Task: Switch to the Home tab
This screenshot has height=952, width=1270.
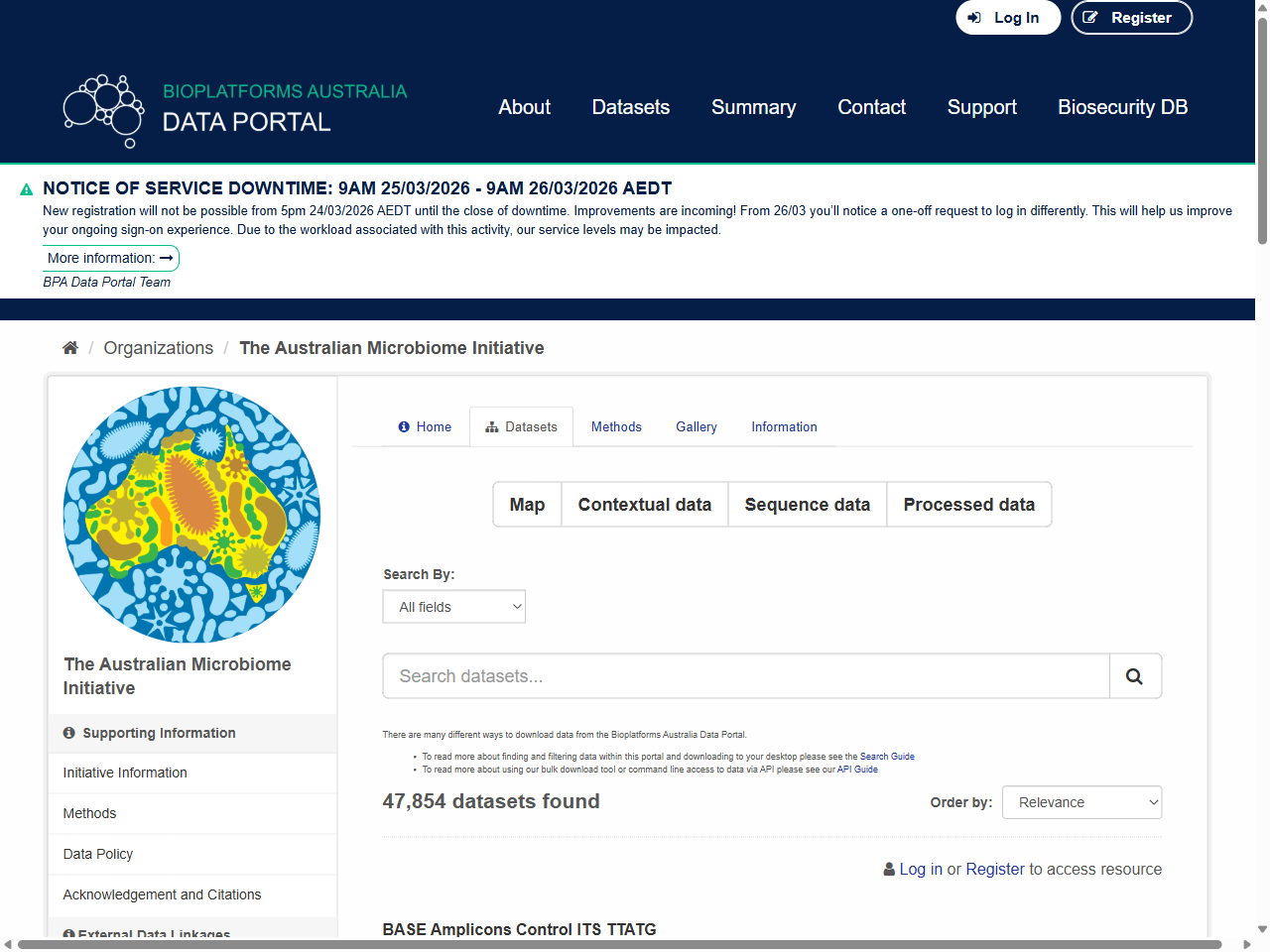Action: point(425,427)
